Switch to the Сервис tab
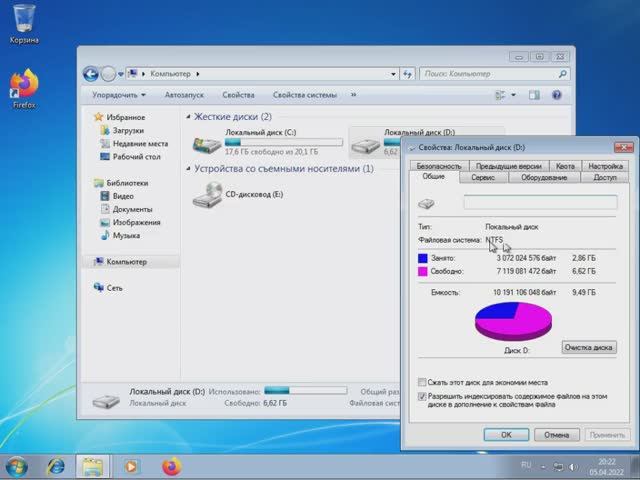 pyautogui.click(x=483, y=178)
